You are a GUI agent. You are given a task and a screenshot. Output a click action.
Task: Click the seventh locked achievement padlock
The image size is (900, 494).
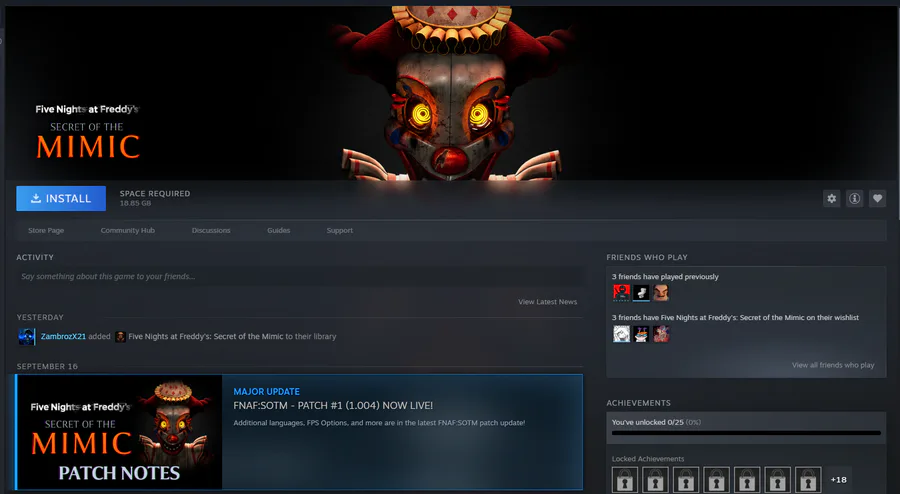tap(808, 480)
